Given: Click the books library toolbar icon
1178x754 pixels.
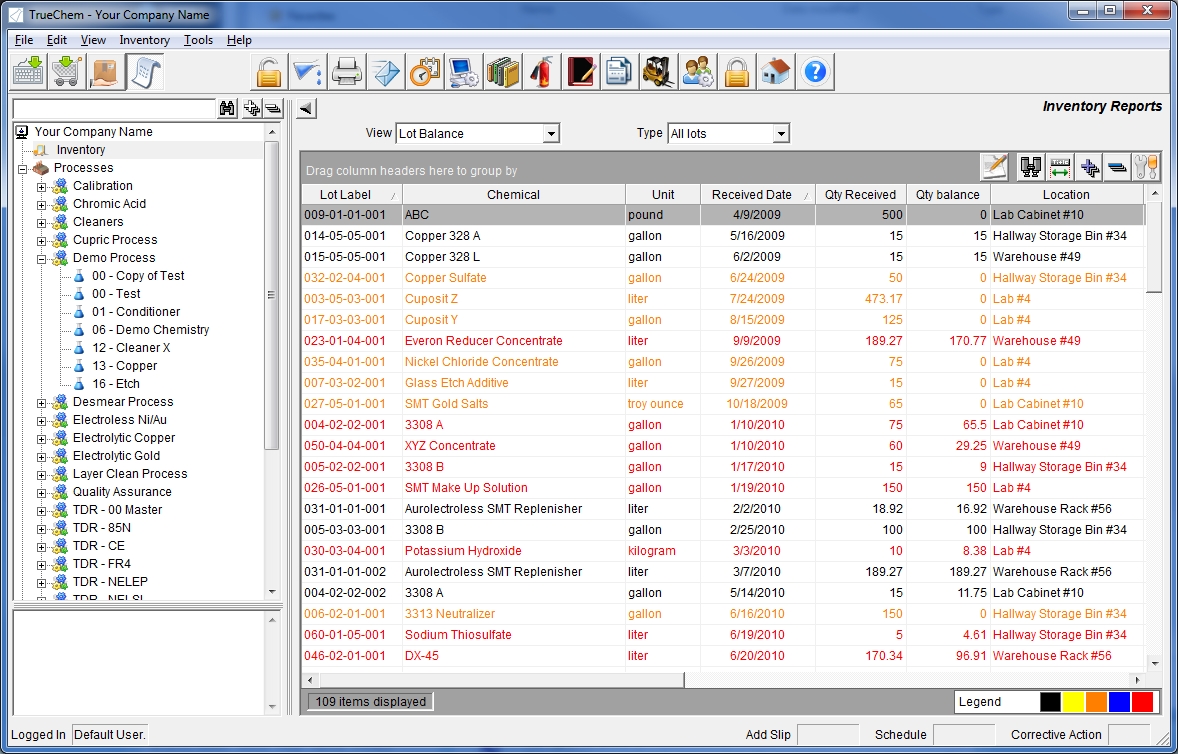Looking at the screenshot, I should pos(503,72).
